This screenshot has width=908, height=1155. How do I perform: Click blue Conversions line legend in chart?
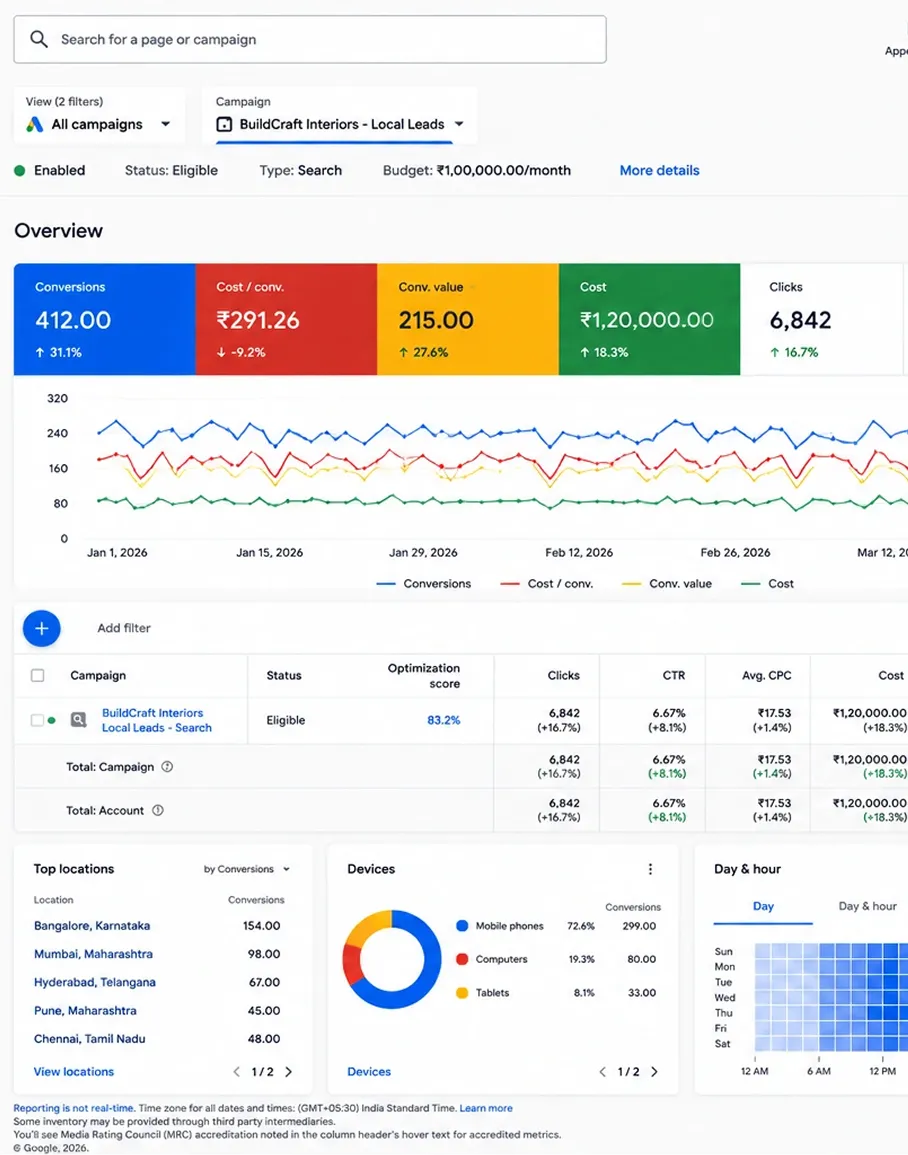click(x=423, y=583)
